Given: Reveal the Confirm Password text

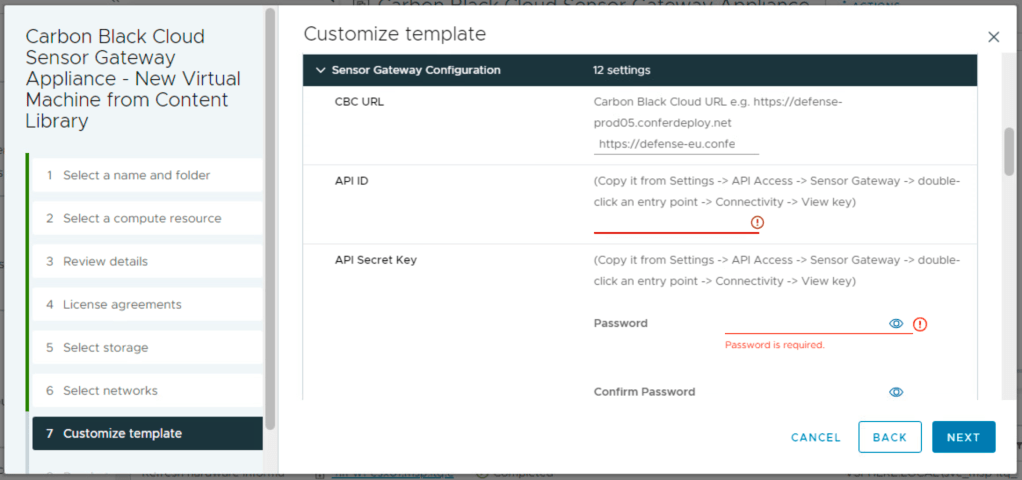Looking at the screenshot, I should click(896, 392).
